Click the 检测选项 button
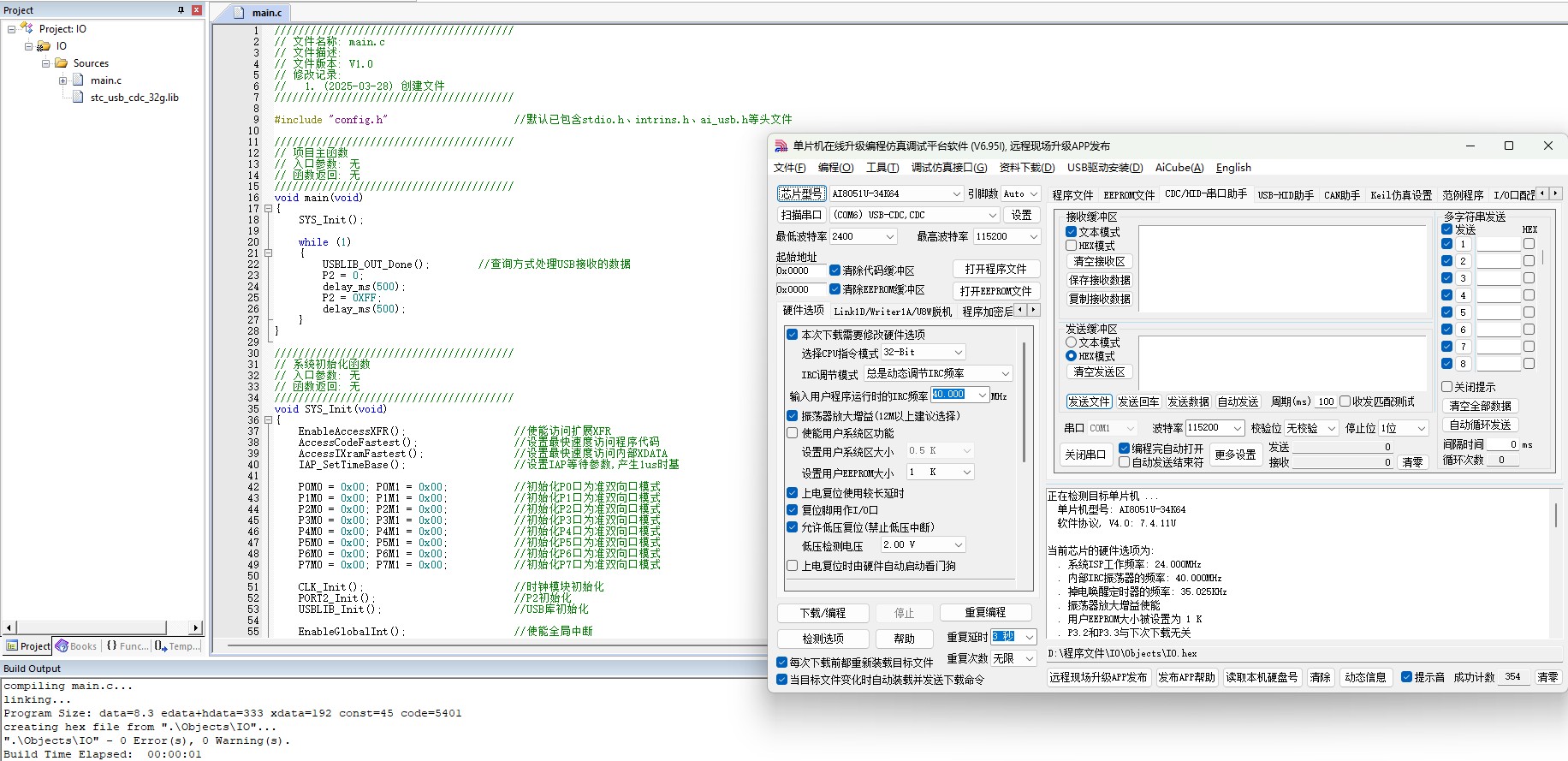The image size is (1568, 761). pos(823,639)
